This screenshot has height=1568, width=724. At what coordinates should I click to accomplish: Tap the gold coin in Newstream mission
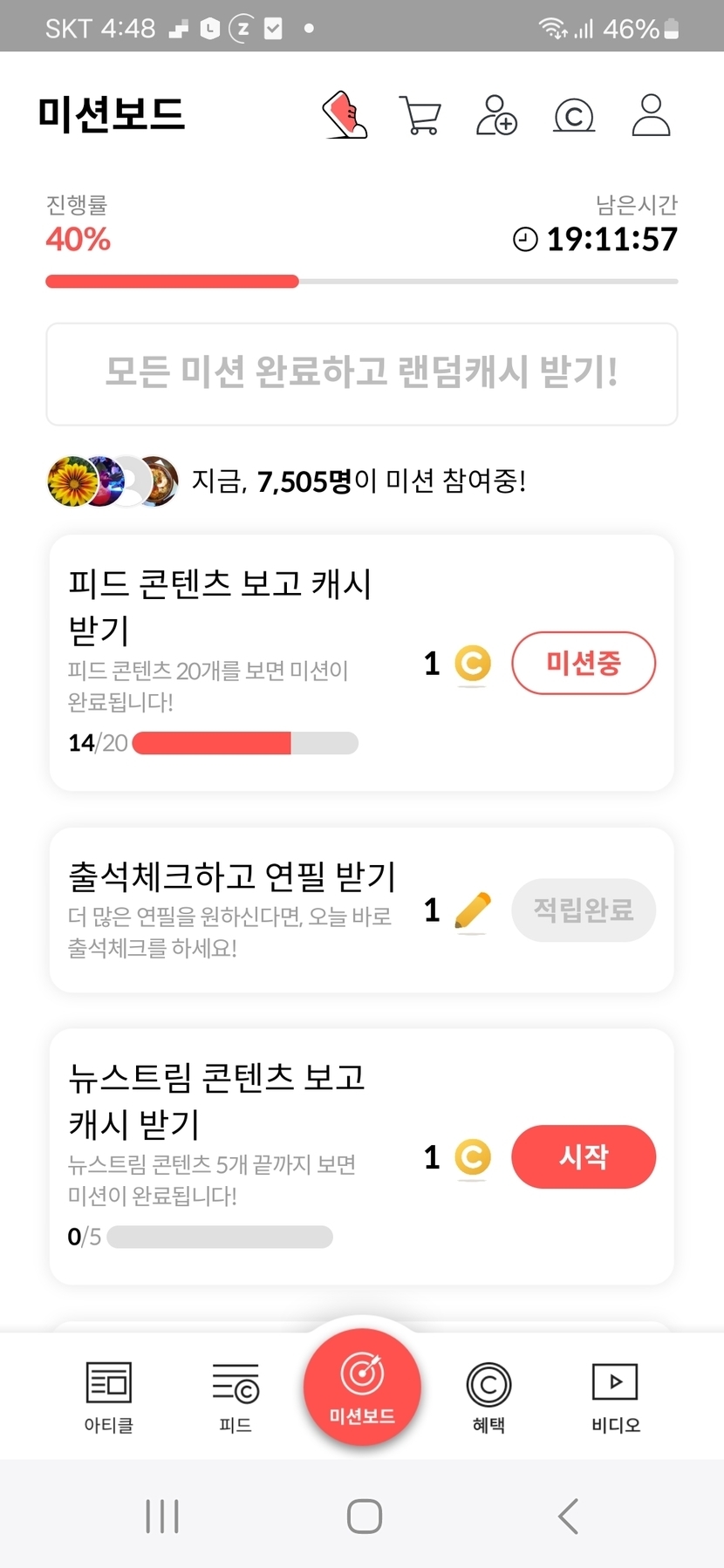pyautogui.click(x=473, y=1157)
